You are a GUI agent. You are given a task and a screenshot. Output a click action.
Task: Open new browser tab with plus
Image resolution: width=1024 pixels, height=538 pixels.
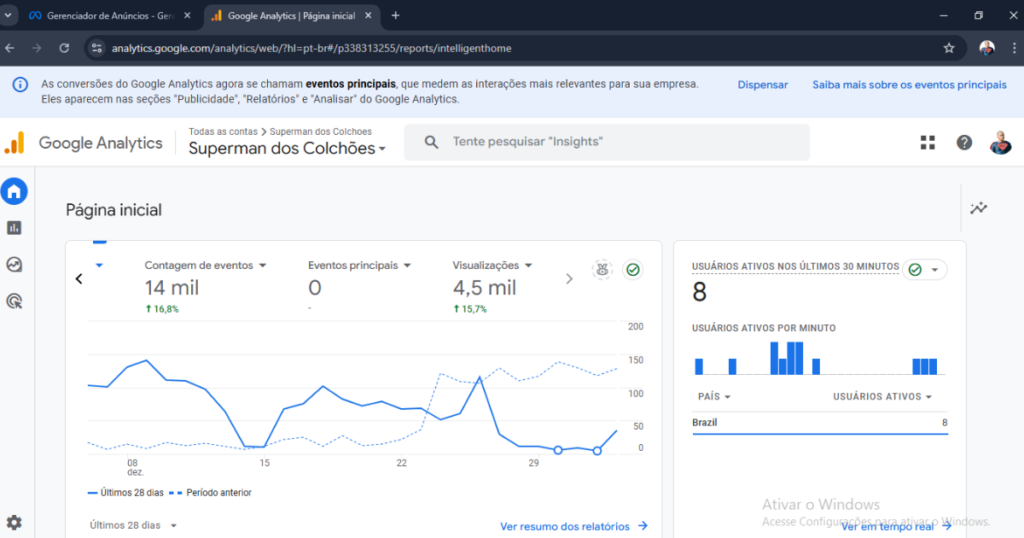tap(395, 15)
